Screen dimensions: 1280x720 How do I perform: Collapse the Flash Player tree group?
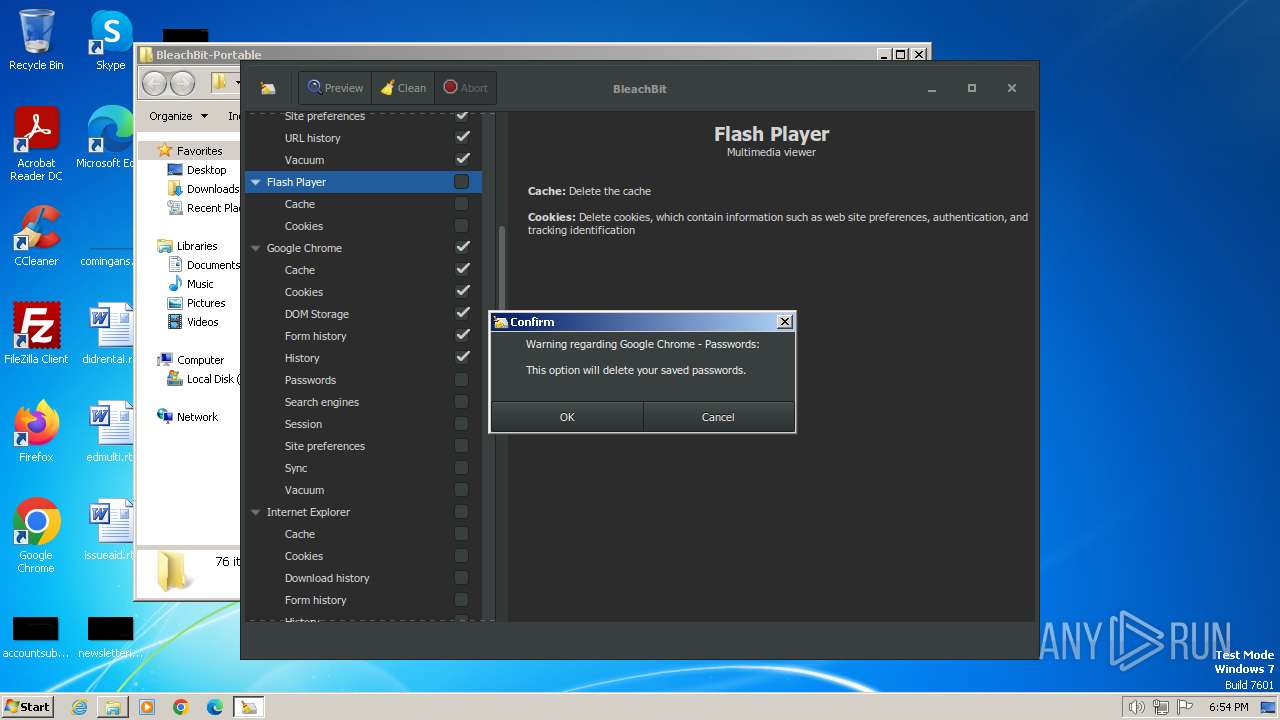[256, 182]
